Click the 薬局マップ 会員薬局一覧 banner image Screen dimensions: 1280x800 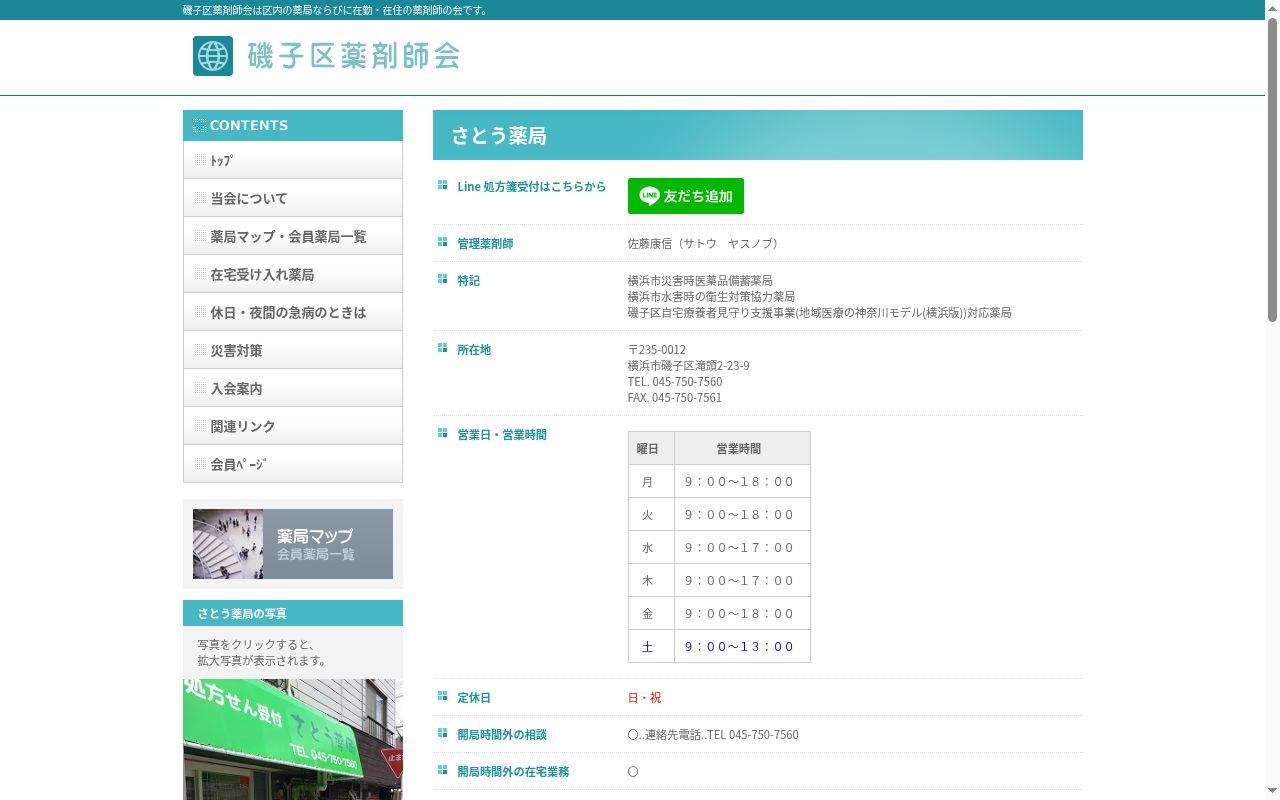(x=293, y=544)
